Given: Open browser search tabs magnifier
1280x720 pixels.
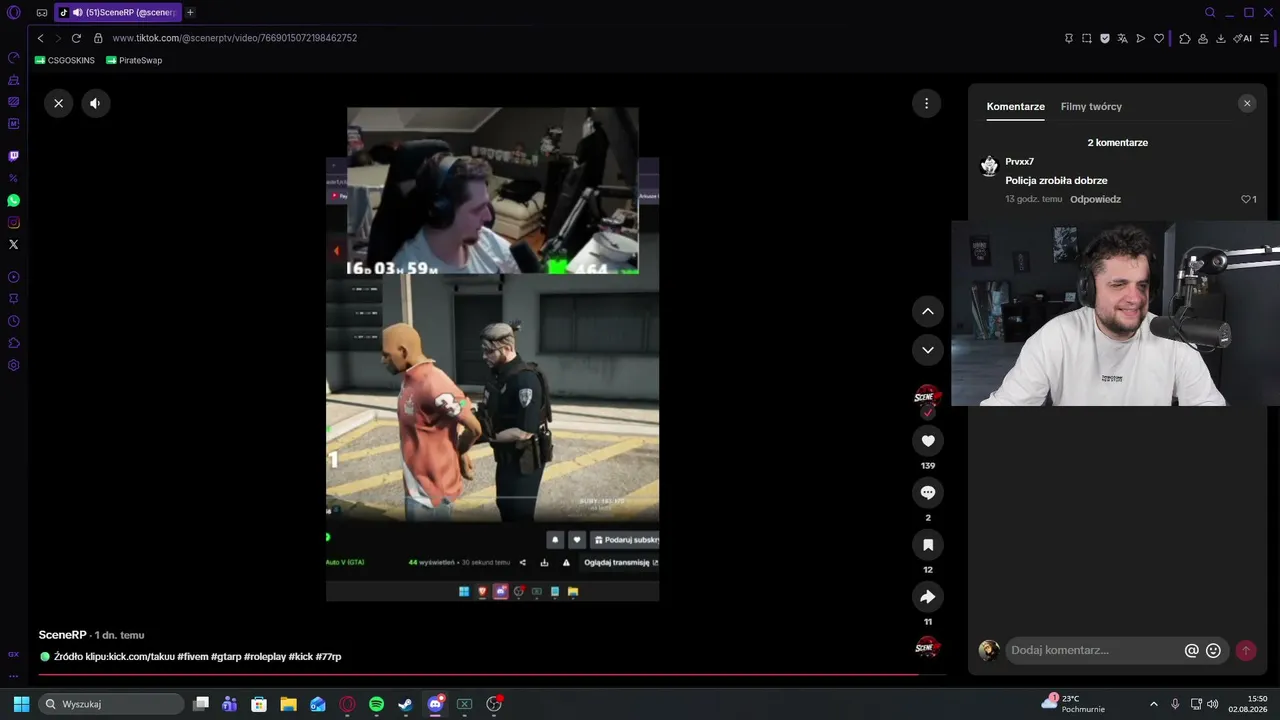Looking at the screenshot, I should 1210,12.
